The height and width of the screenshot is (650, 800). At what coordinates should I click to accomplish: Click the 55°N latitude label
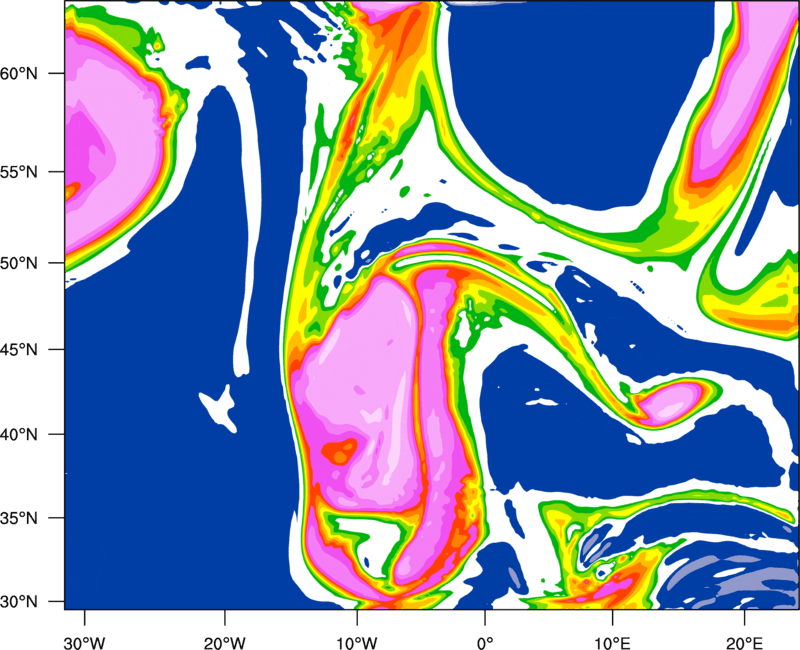click(x=19, y=172)
